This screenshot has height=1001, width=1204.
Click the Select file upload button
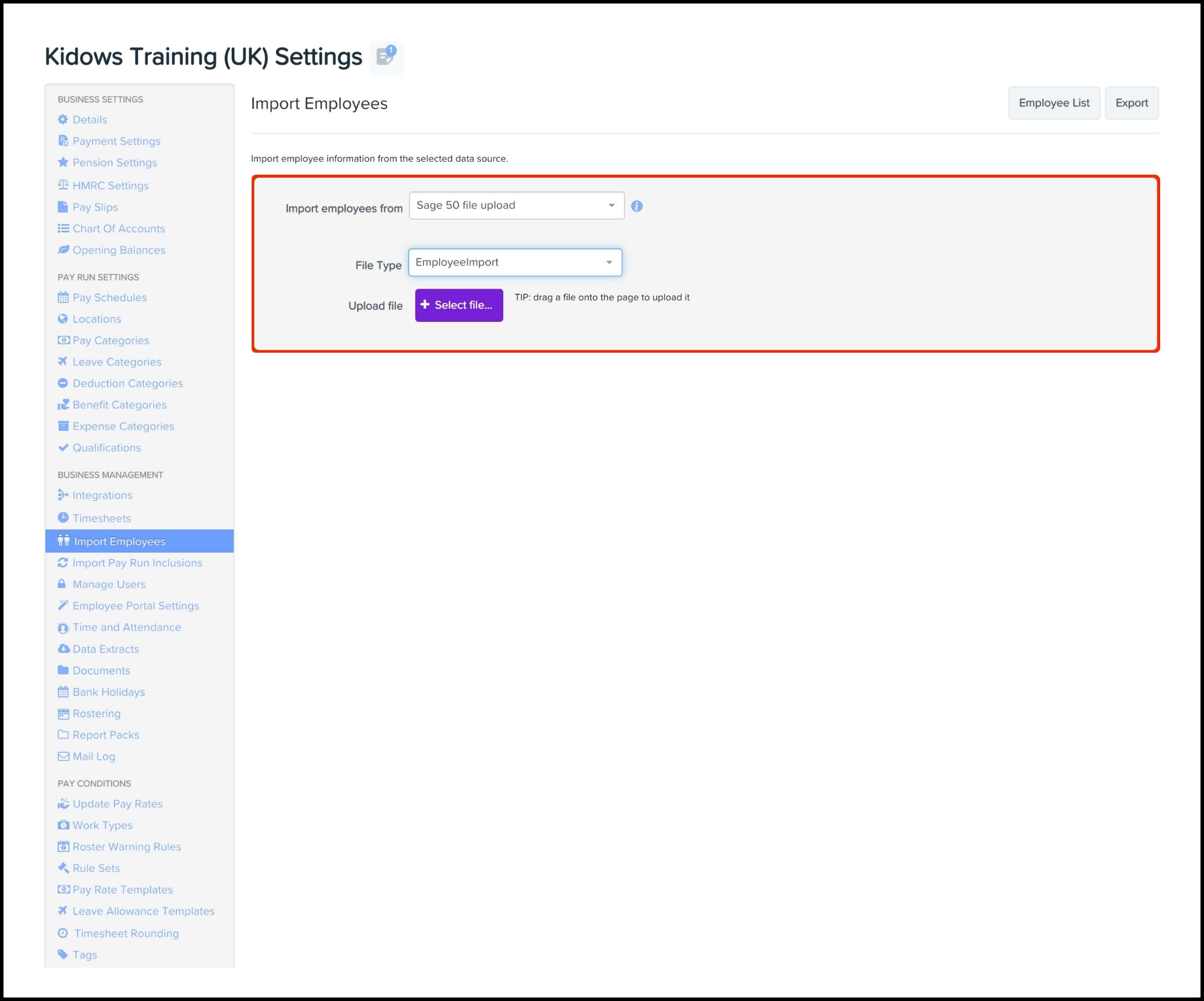coord(458,305)
